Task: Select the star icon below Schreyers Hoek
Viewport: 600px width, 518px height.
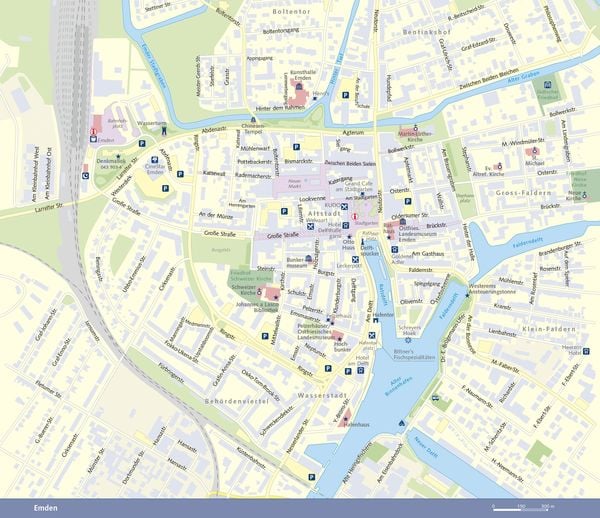Action: click(x=408, y=340)
